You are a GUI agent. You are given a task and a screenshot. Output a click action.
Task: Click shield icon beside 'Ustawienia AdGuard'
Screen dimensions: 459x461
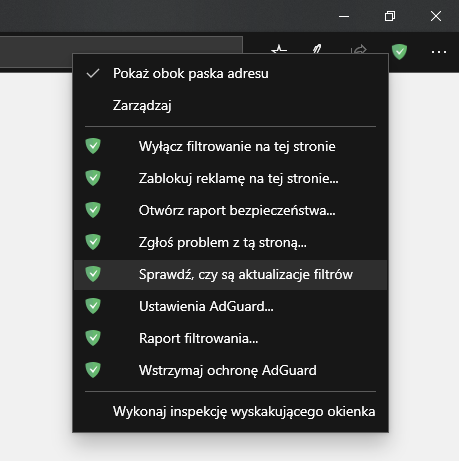(x=93, y=306)
